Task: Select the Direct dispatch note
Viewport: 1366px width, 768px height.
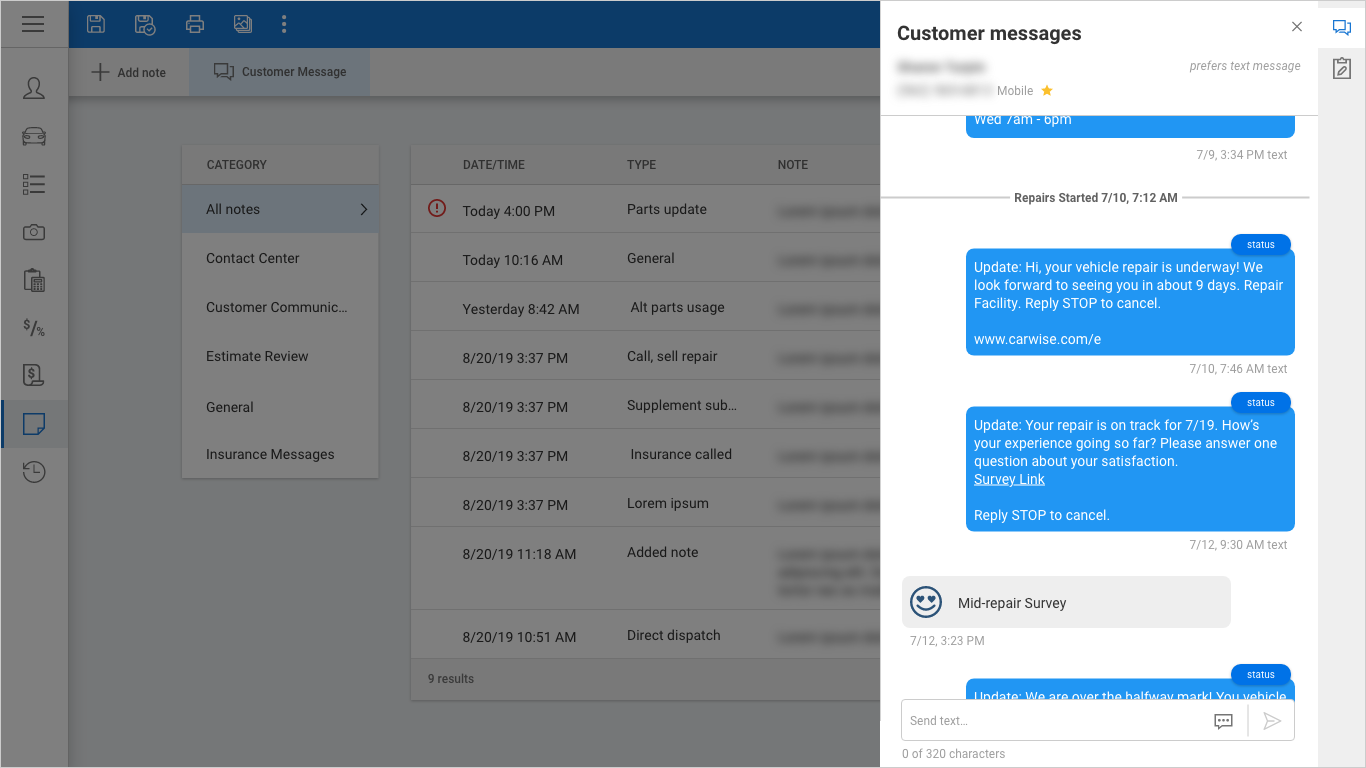Action: coord(646,635)
